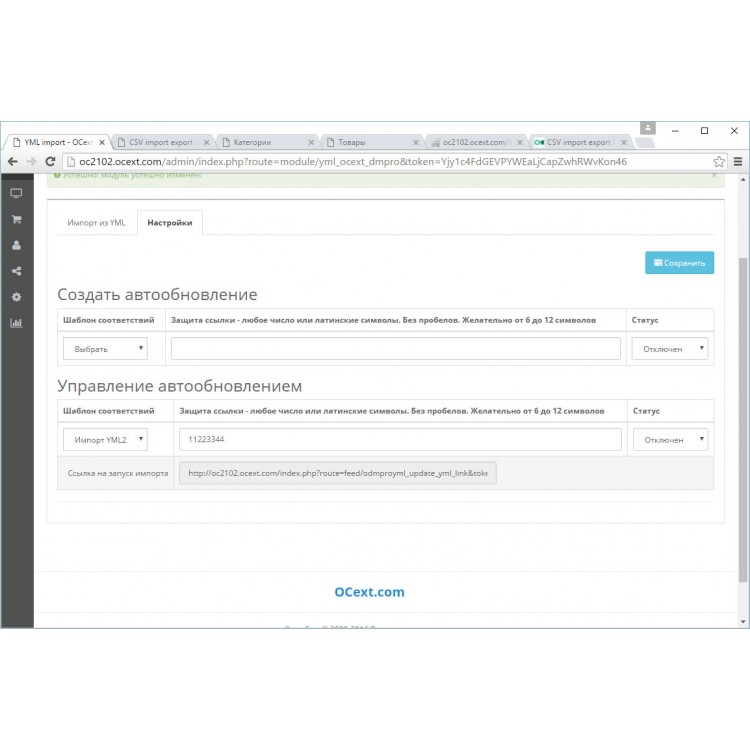Close the YML import browser tab
750x750 pixels.
click(102, 143)
